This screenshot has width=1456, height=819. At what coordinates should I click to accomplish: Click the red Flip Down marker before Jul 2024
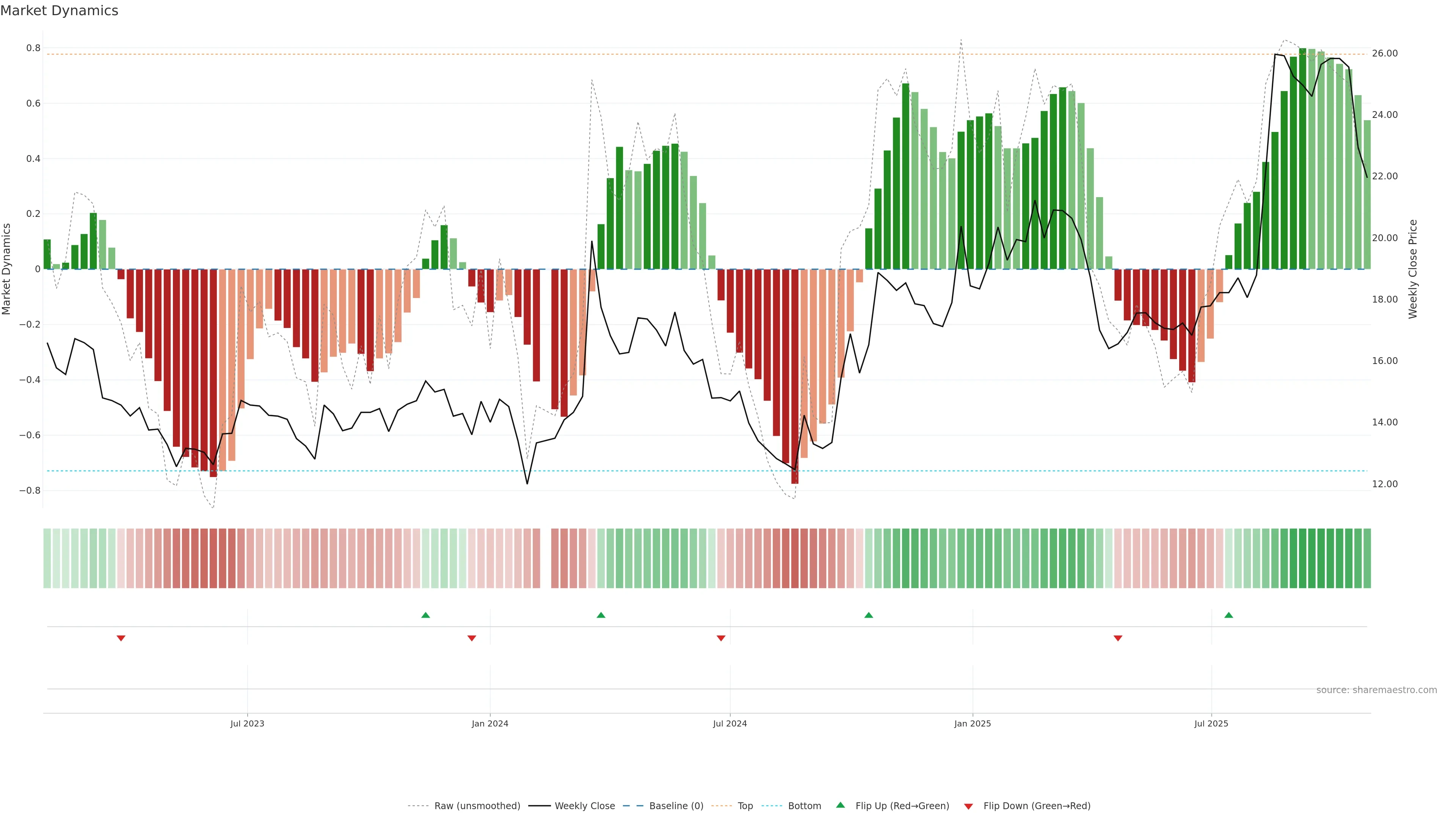pos(721,638)
